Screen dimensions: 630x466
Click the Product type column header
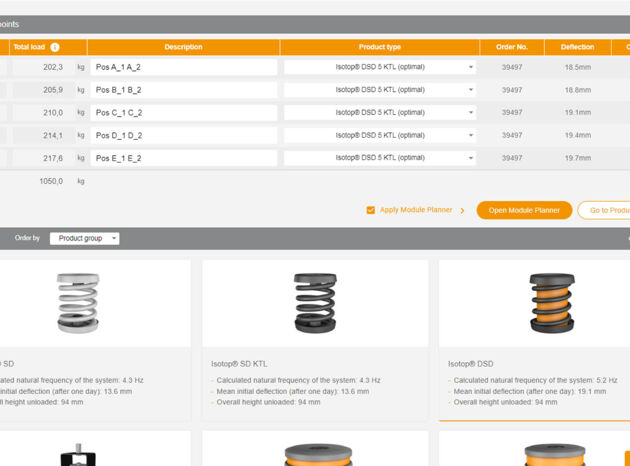tap(379, 47)
